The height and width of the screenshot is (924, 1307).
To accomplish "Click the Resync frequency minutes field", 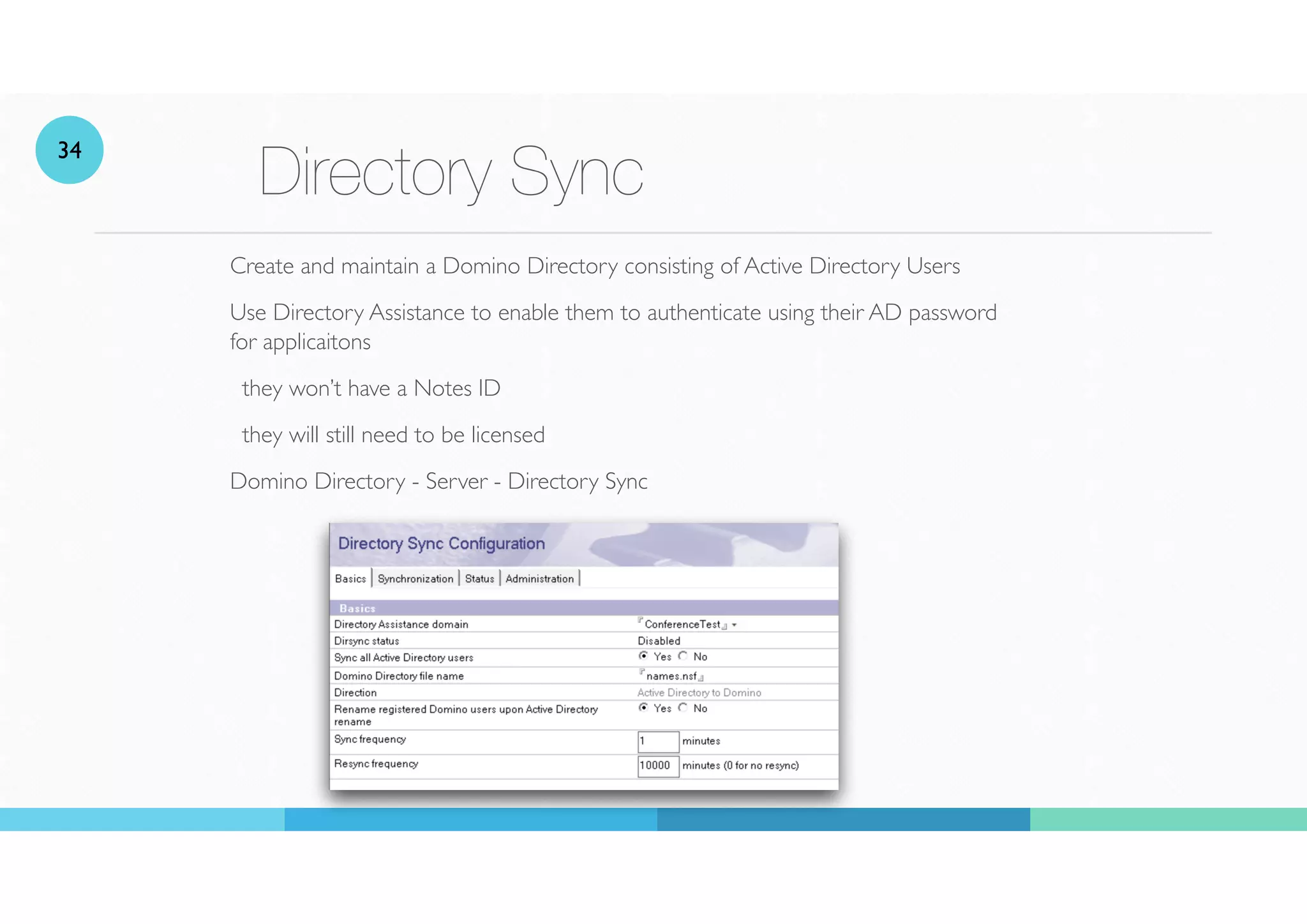I will pos(658,766).
